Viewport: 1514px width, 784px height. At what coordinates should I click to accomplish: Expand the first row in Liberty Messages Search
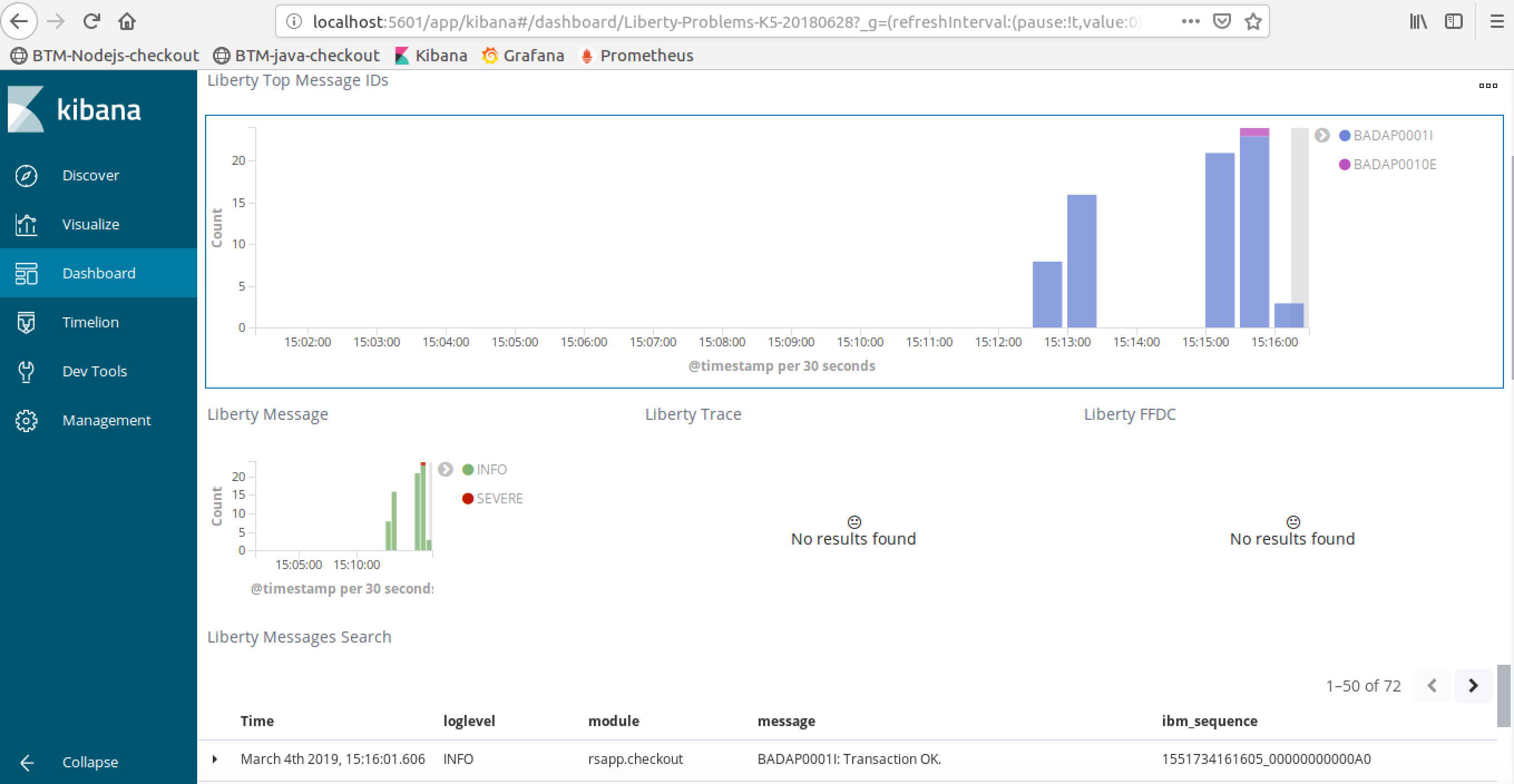pyautogui.click(x=216, y=759)
